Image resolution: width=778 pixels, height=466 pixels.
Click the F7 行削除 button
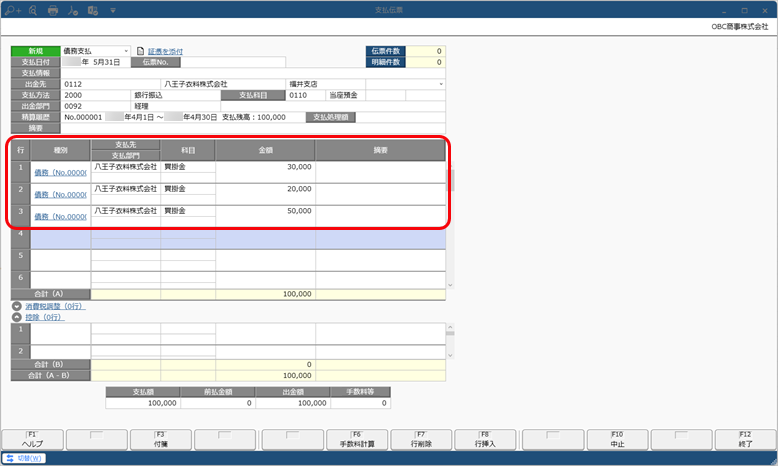pos(421,440)
